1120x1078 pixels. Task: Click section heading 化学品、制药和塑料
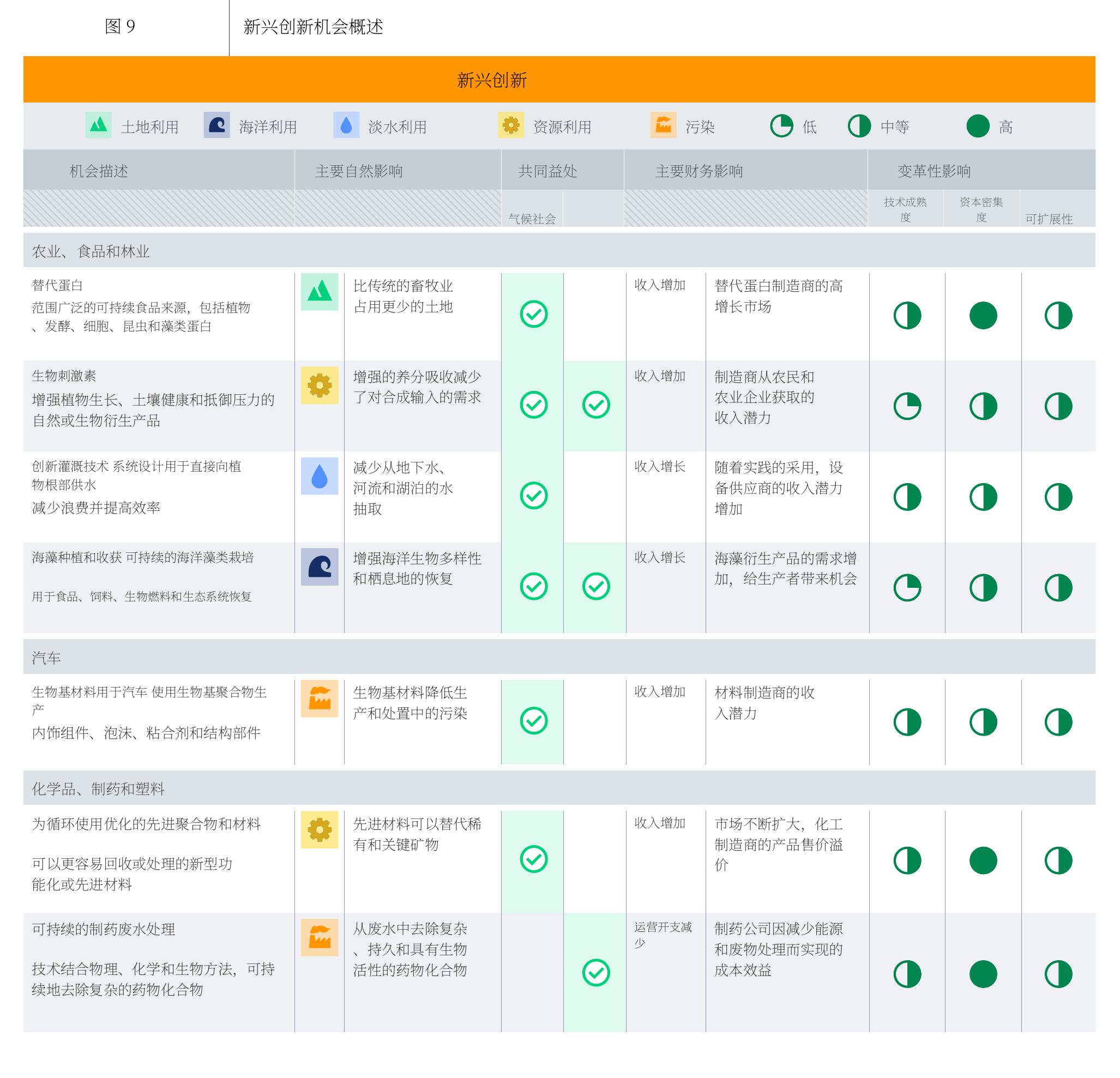tap(98, 789)
